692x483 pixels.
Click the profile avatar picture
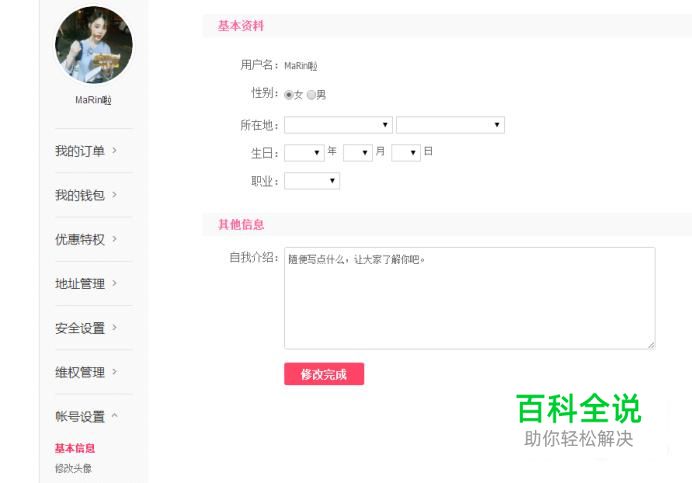93,45
